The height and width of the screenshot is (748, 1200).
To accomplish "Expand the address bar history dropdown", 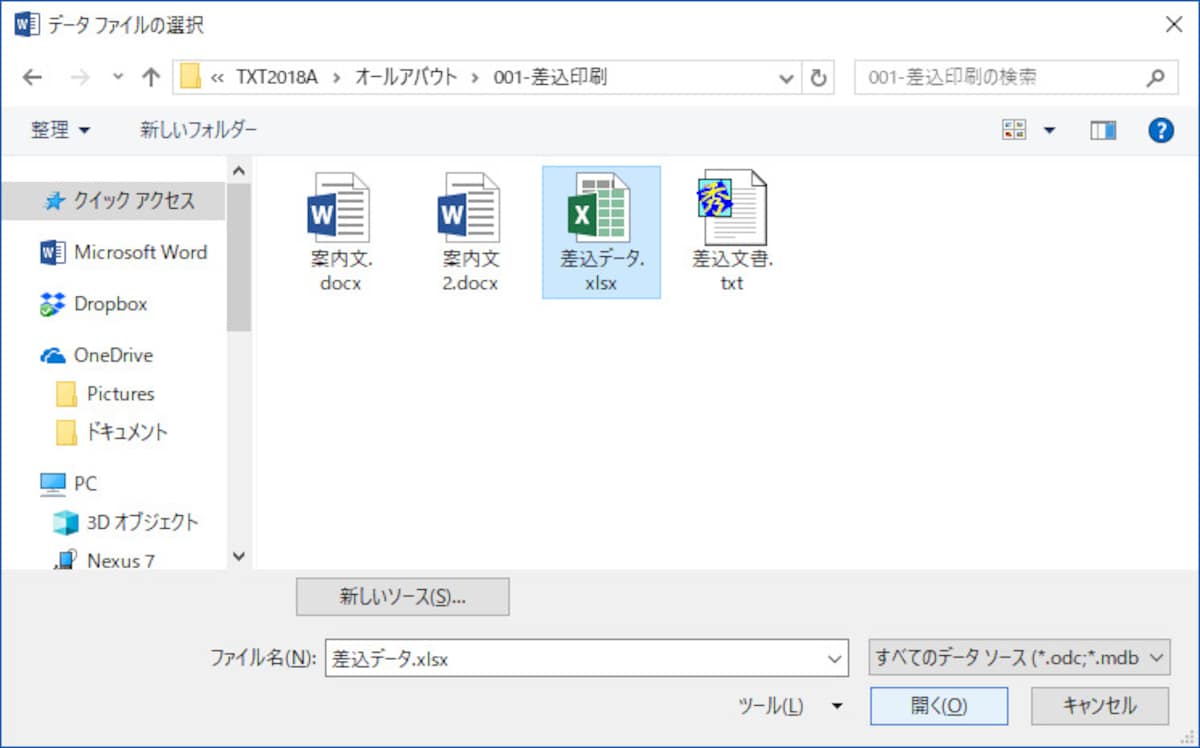I will [787, 77].
